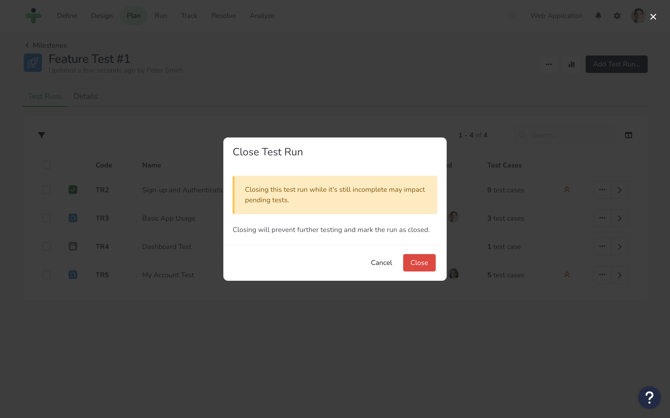Switch to the Details tab
Screen dimensions: 670x418
point(85,96)
